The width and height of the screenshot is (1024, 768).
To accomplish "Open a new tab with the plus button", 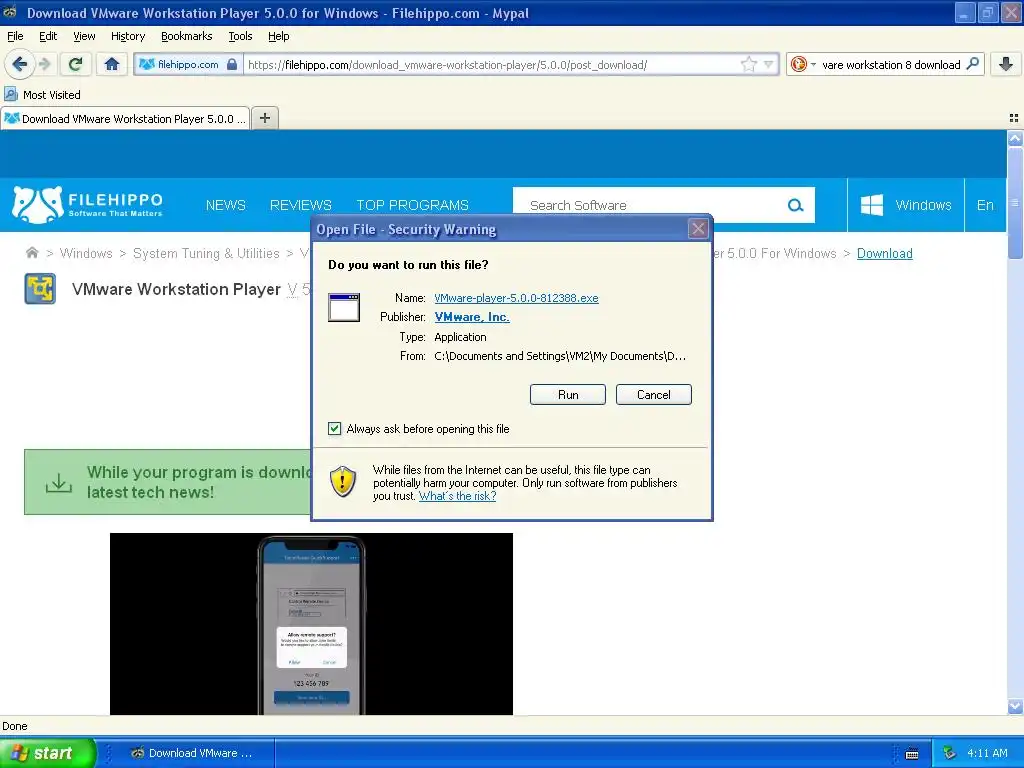I will point(264,118).
